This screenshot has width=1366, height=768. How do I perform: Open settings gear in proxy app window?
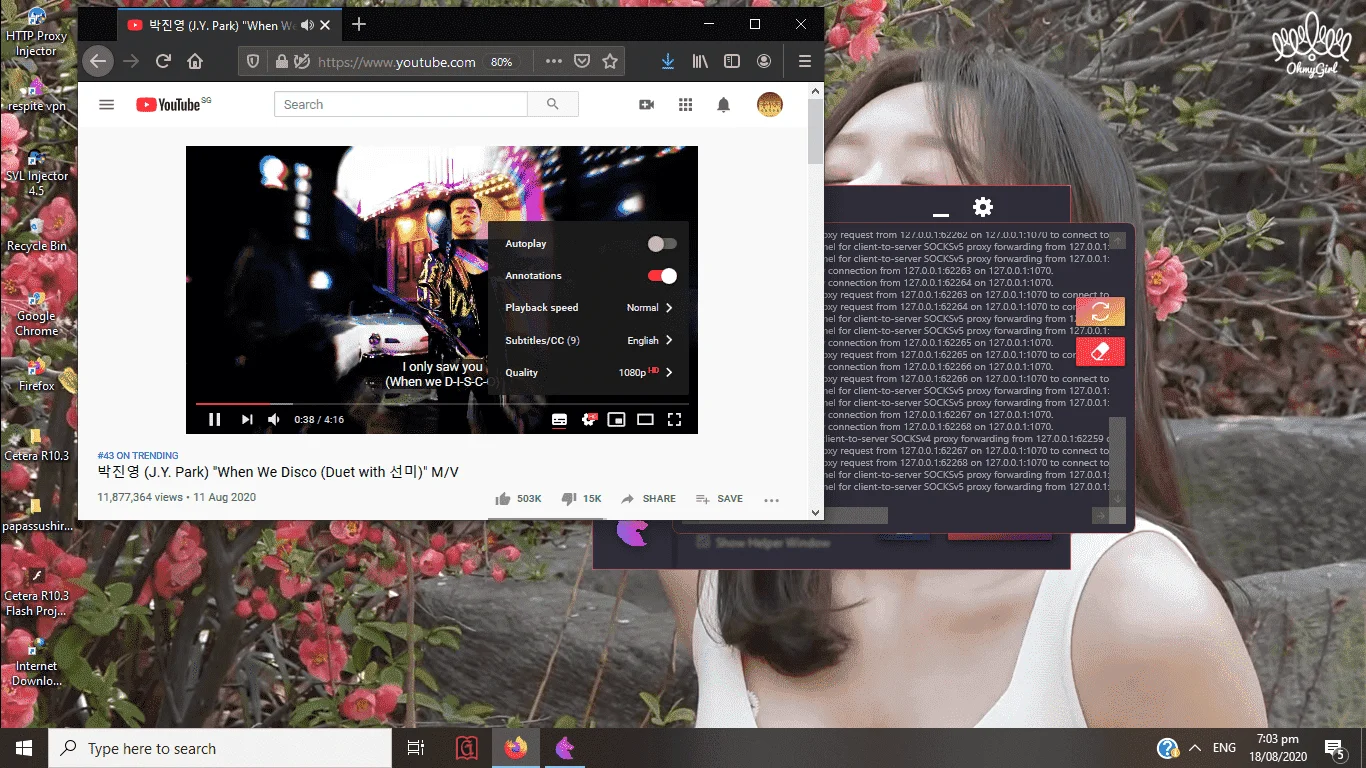pos(983,207)
